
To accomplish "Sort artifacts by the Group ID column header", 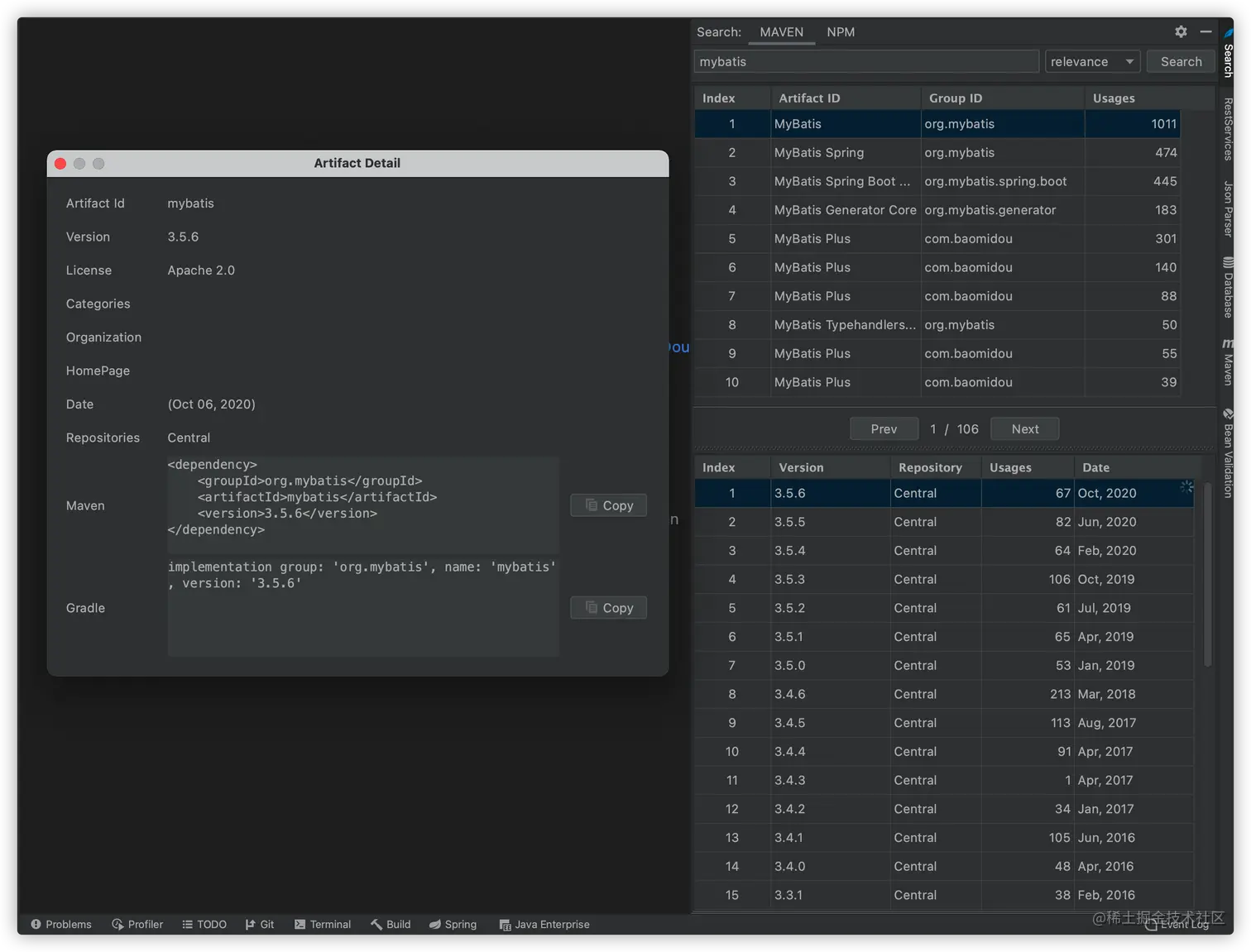I will tap(1003, 98).
